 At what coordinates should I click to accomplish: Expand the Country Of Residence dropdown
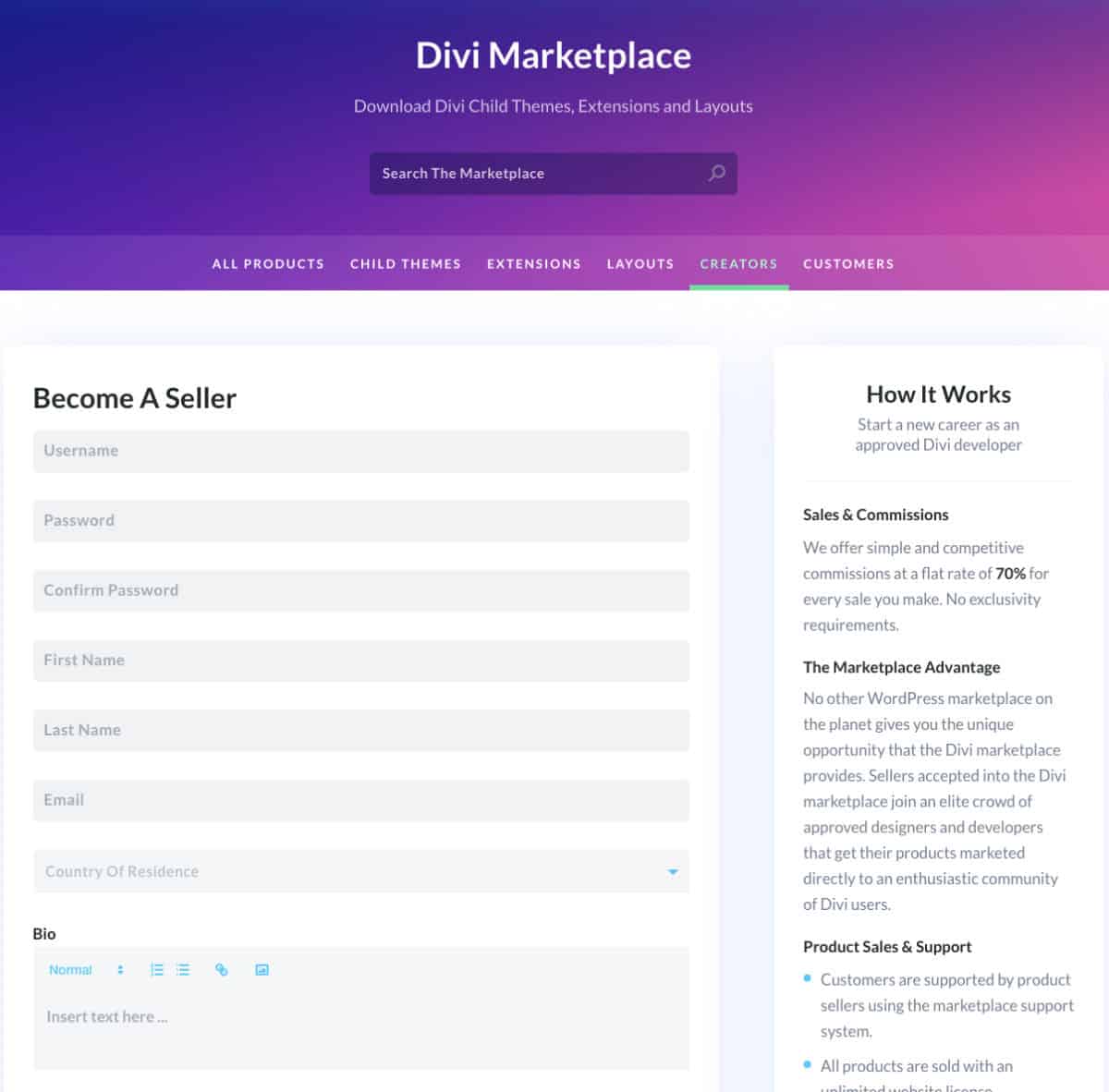point(361,871)
